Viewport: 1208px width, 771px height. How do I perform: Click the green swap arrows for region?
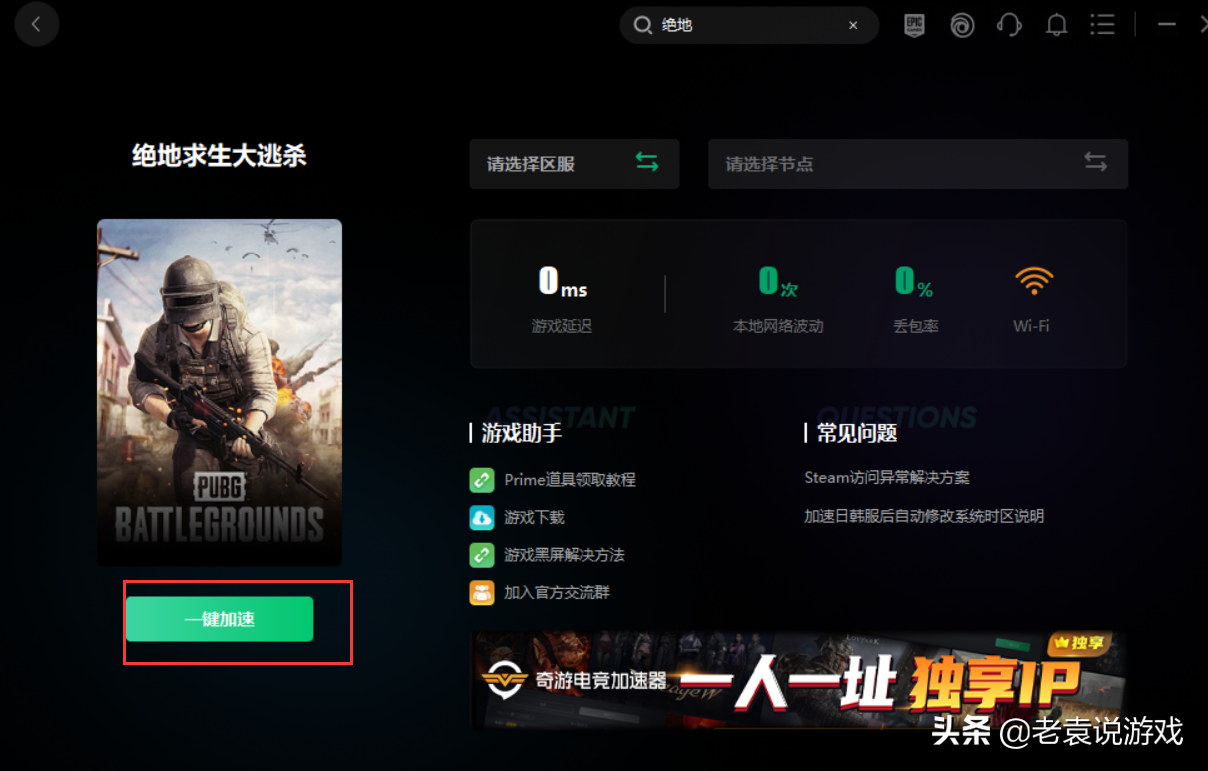647,162
